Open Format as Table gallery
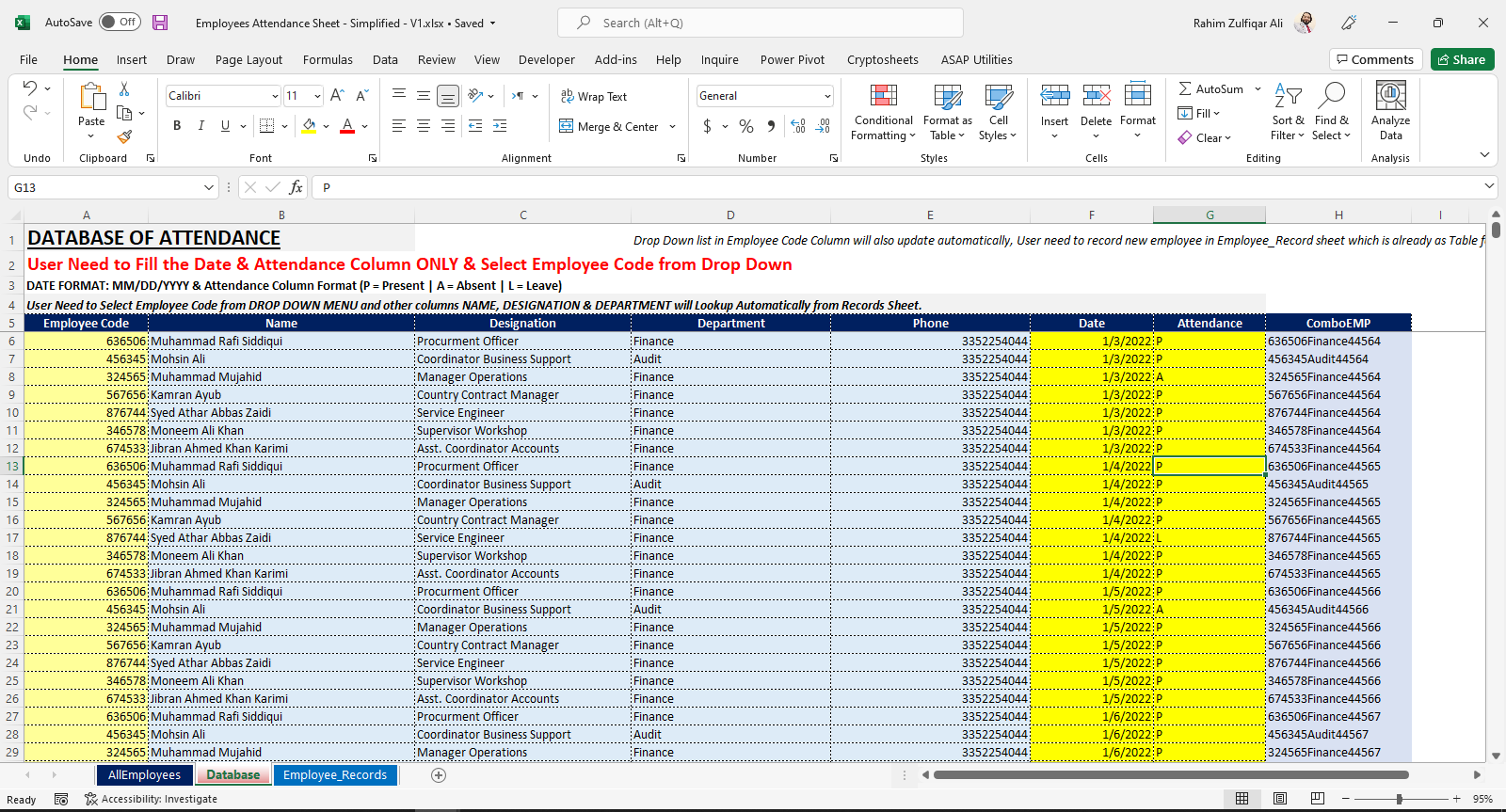The image size is (1506, 812). 948,112
